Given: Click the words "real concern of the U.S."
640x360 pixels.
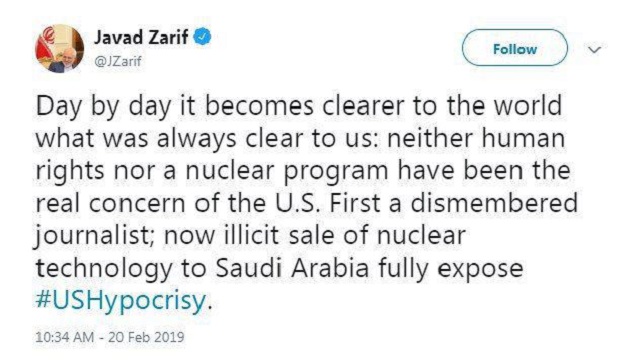Looking at the screenshot, I should [177, 203].
